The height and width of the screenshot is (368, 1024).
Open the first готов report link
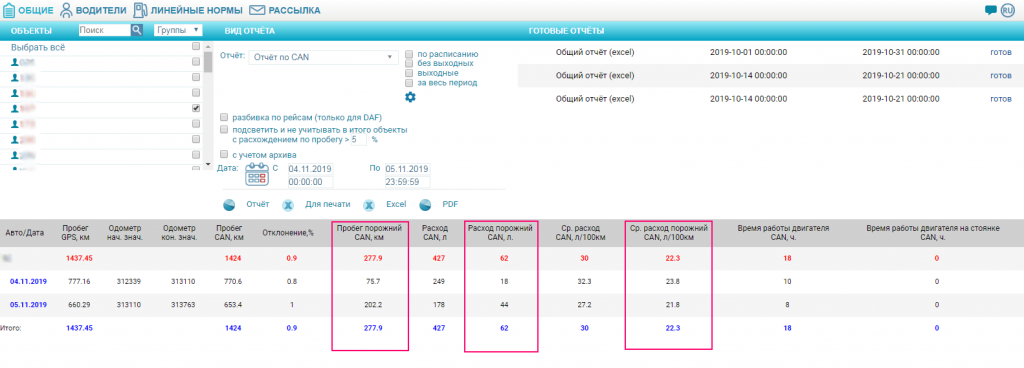coord(1000,52)
